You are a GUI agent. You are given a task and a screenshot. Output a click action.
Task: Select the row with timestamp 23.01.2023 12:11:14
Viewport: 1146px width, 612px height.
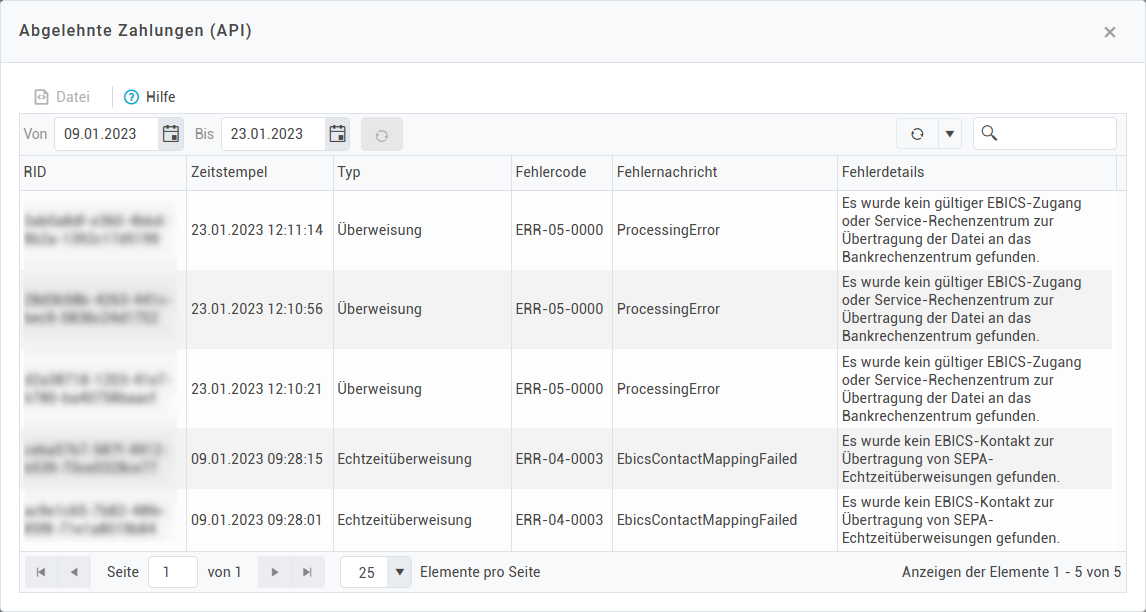(257, 230)
